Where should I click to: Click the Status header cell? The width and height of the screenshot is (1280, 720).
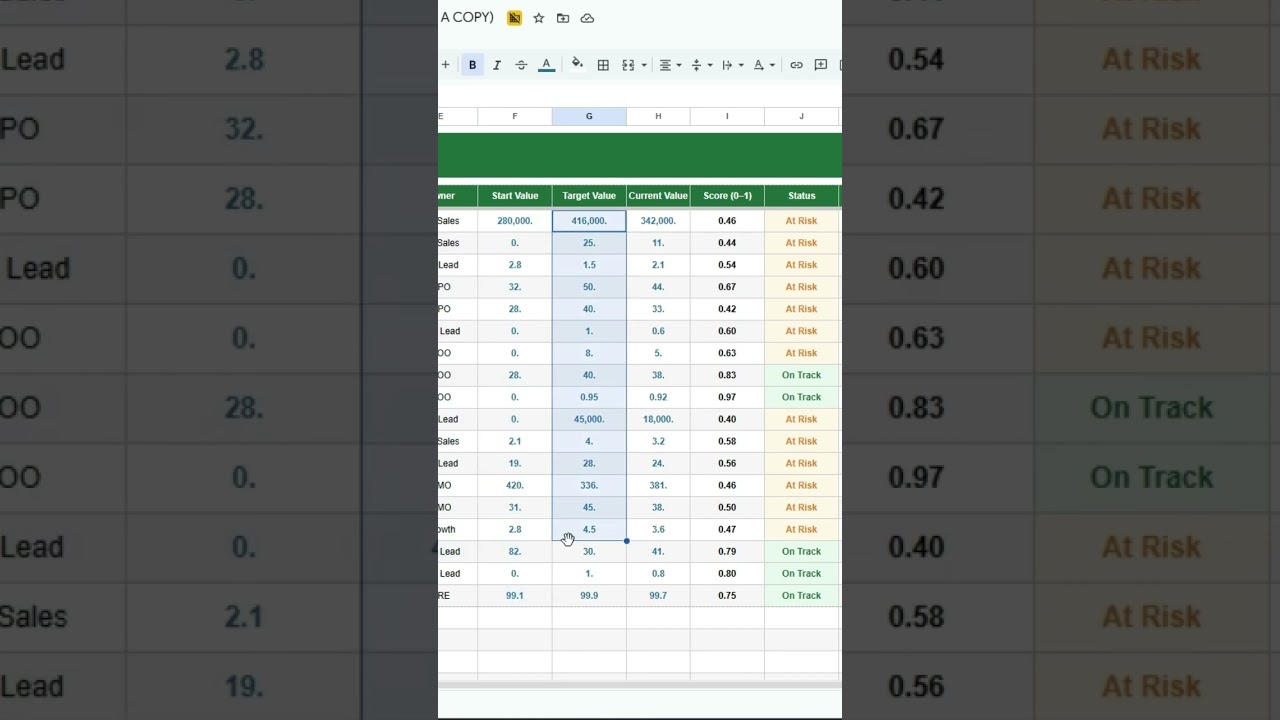pos(801,196)
